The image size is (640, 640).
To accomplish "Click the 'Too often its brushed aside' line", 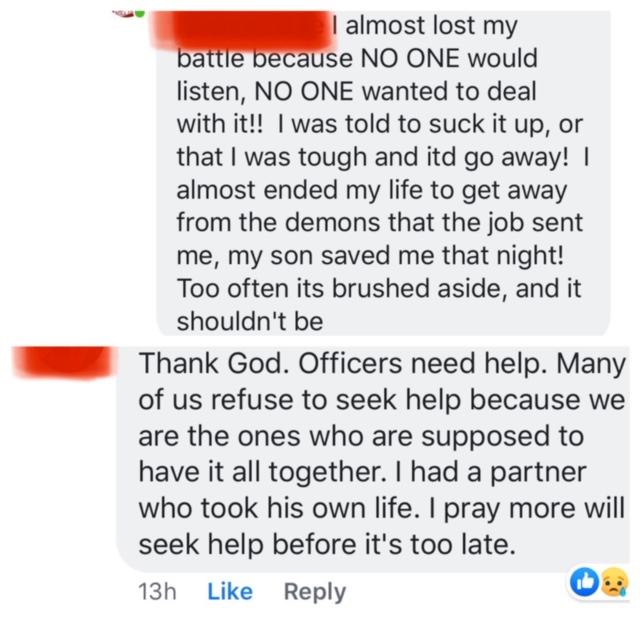I will tap(342, 289).
